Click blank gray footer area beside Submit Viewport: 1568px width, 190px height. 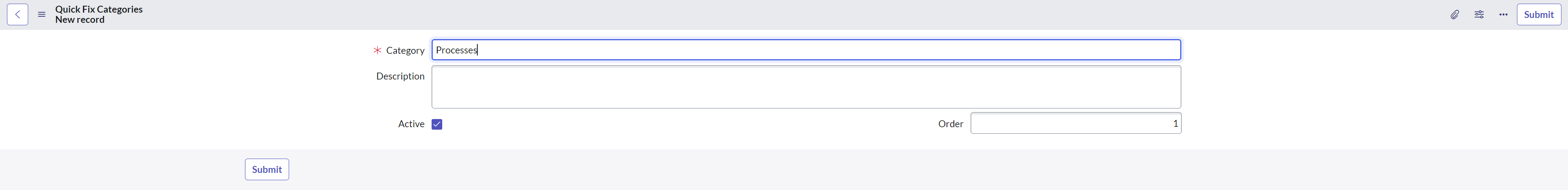tap(791, 170)
